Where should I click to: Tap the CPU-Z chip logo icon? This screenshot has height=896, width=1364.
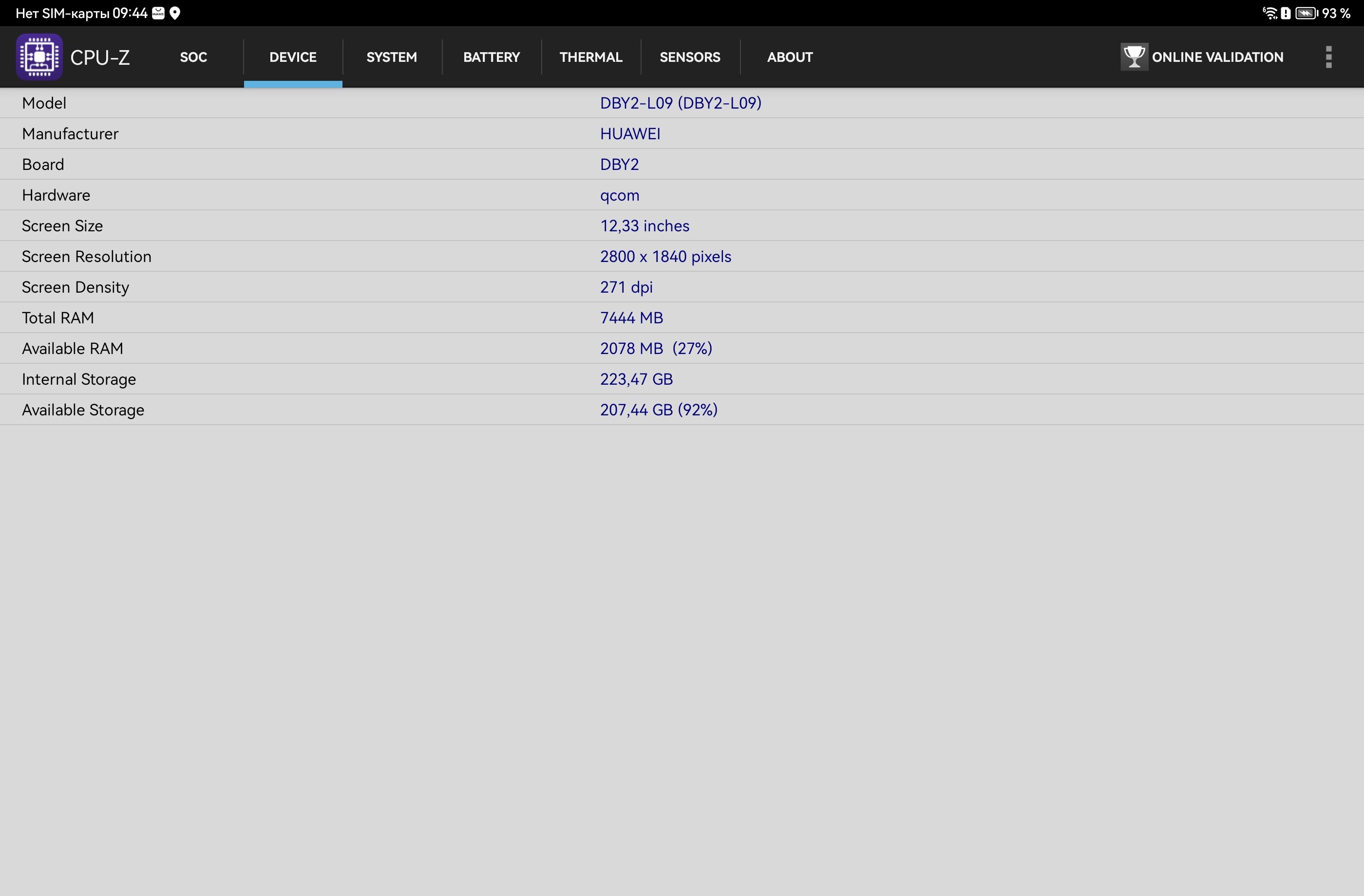pos(39,56)
